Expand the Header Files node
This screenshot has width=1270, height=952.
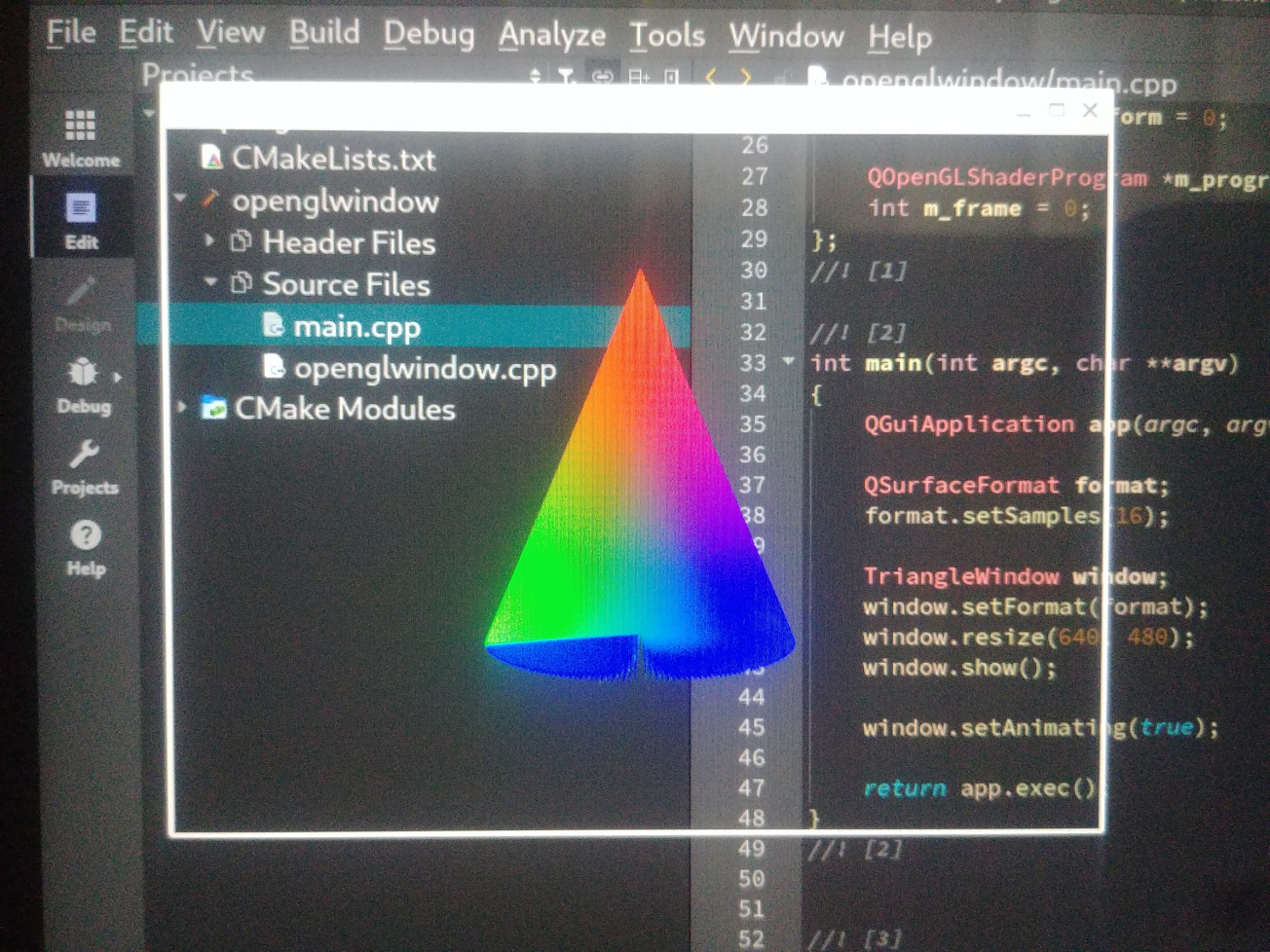pyautogui.click(x=209, y=240)
